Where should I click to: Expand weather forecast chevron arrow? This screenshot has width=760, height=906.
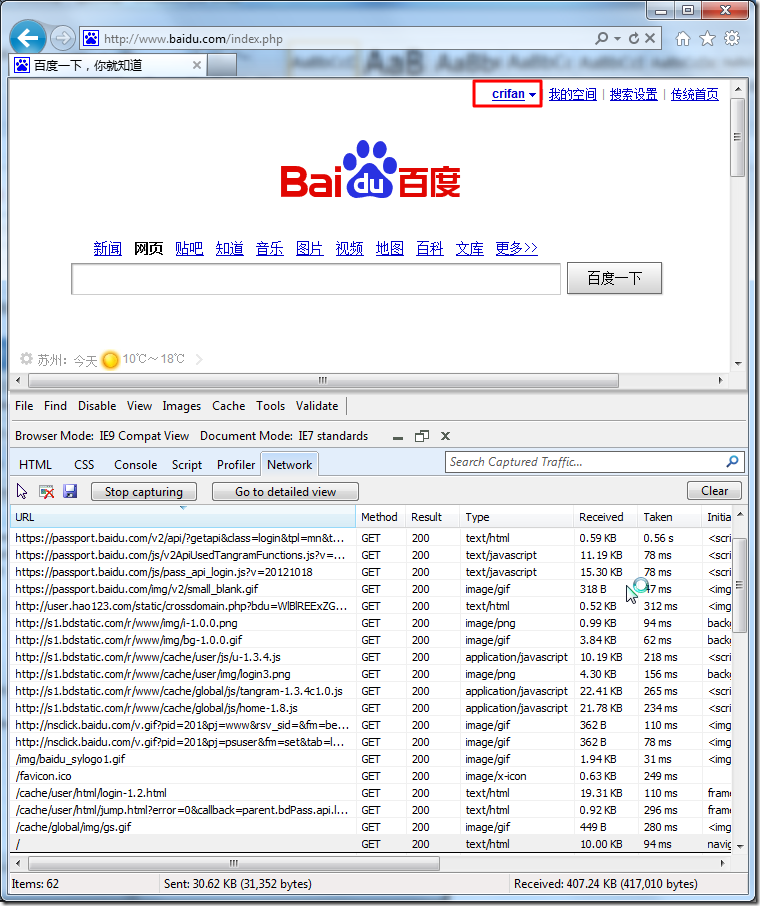199,359
